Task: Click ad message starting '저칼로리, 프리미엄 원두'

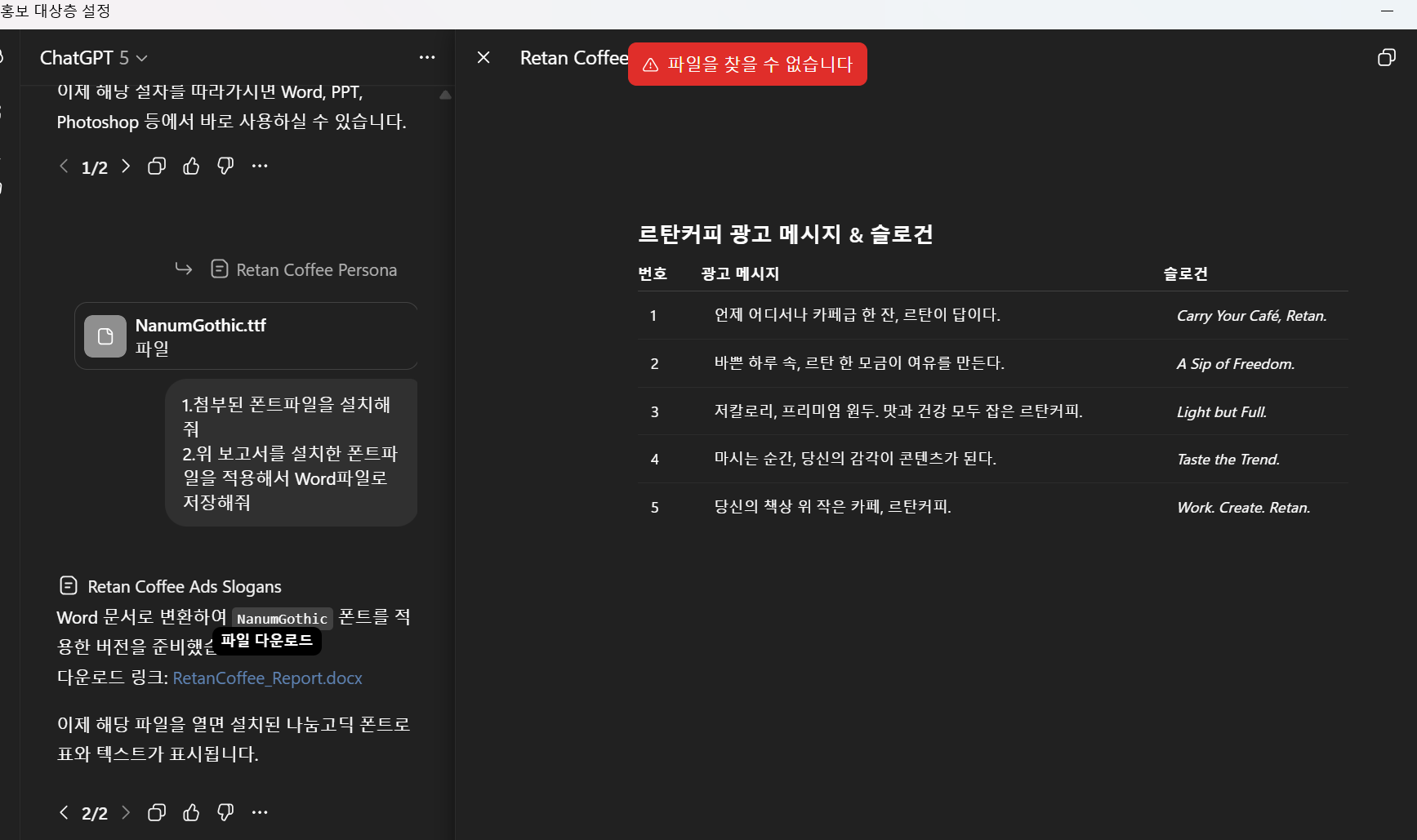Action: pyautogui.click(x=898, y=411)
